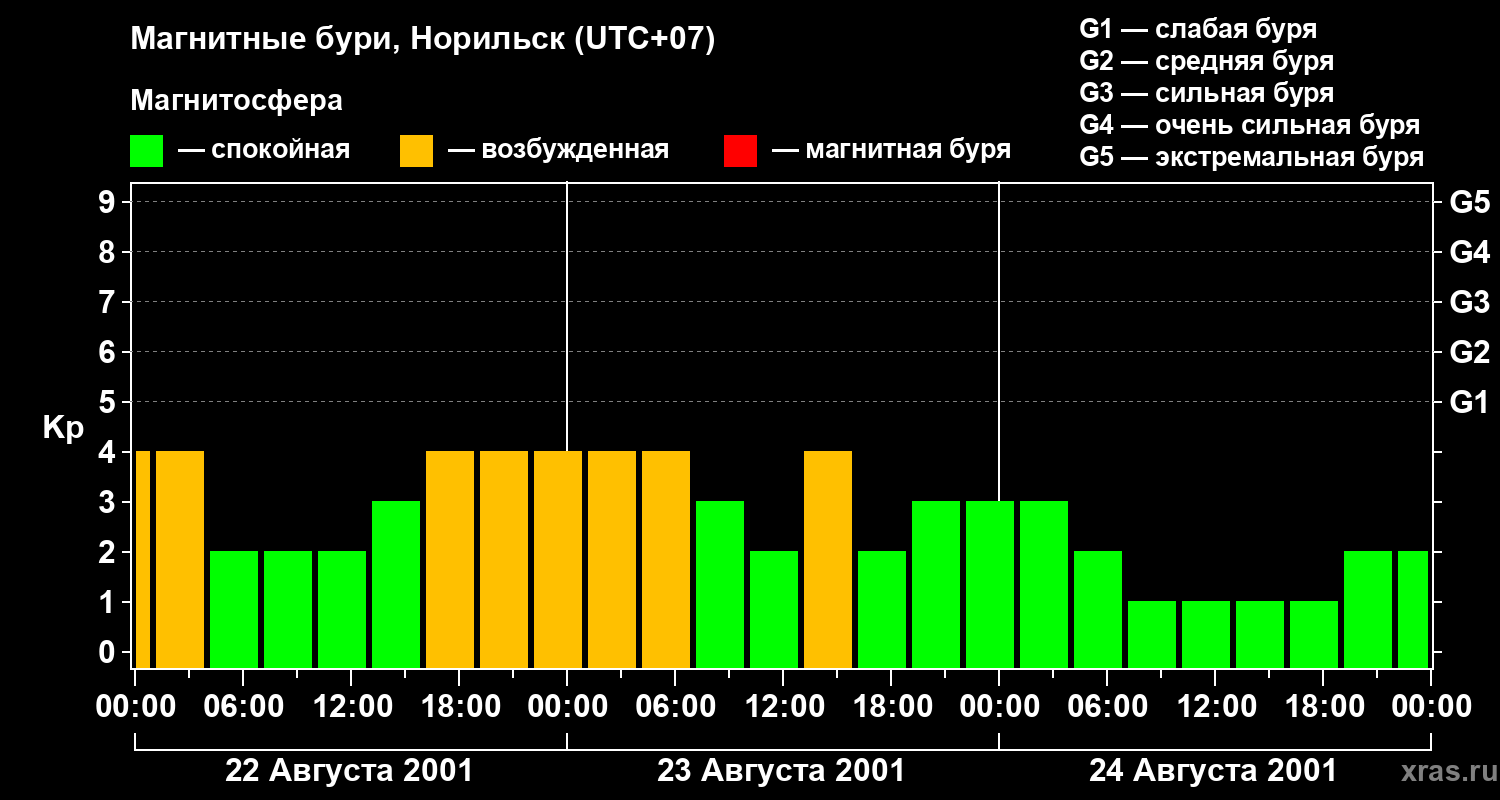
Task: Click the G4 label on the right axis
Action: (x=1469, y=252)
